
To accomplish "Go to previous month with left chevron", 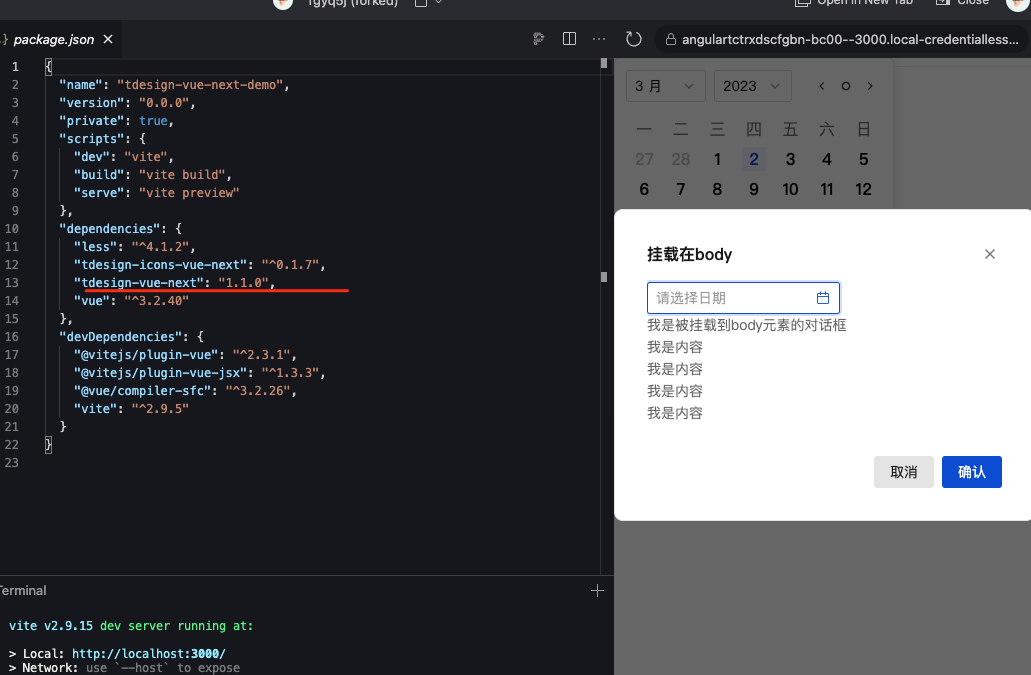I will click(821, 86).
